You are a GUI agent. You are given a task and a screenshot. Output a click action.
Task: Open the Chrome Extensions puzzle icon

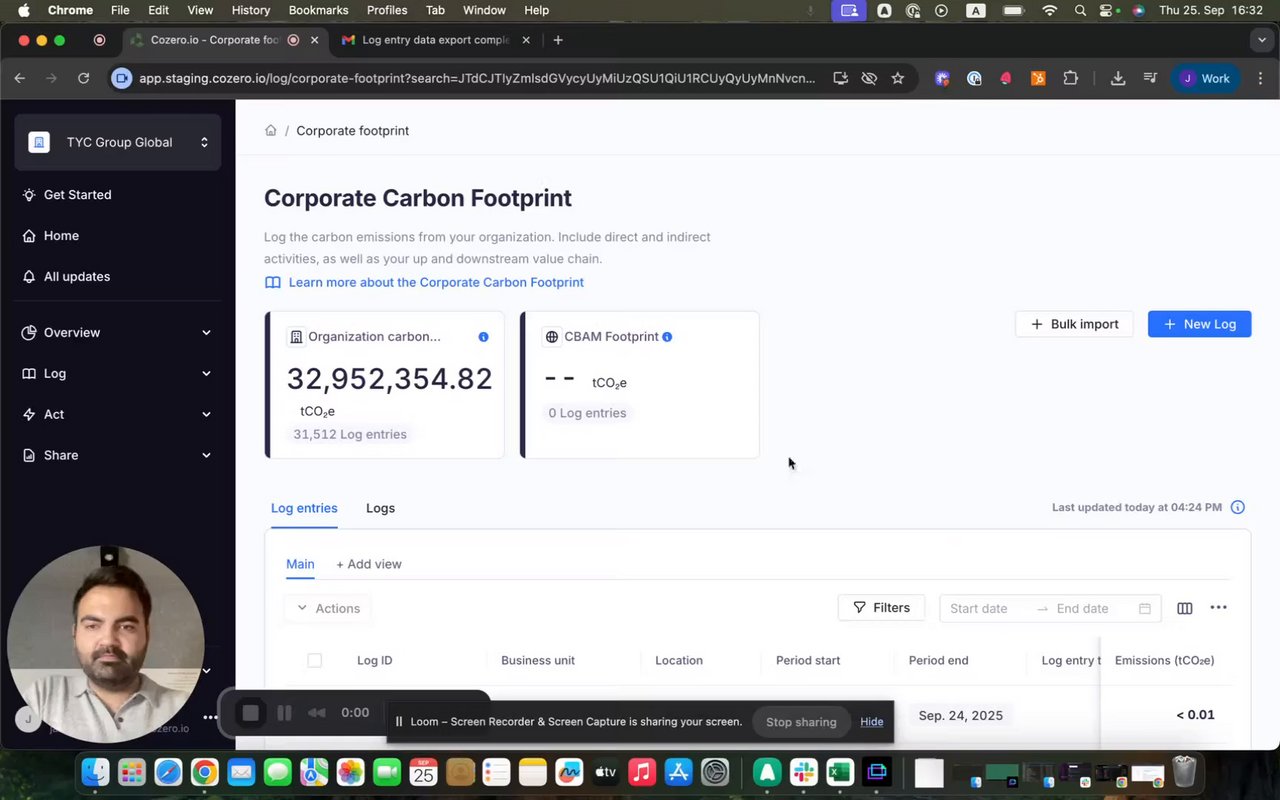1070,78
